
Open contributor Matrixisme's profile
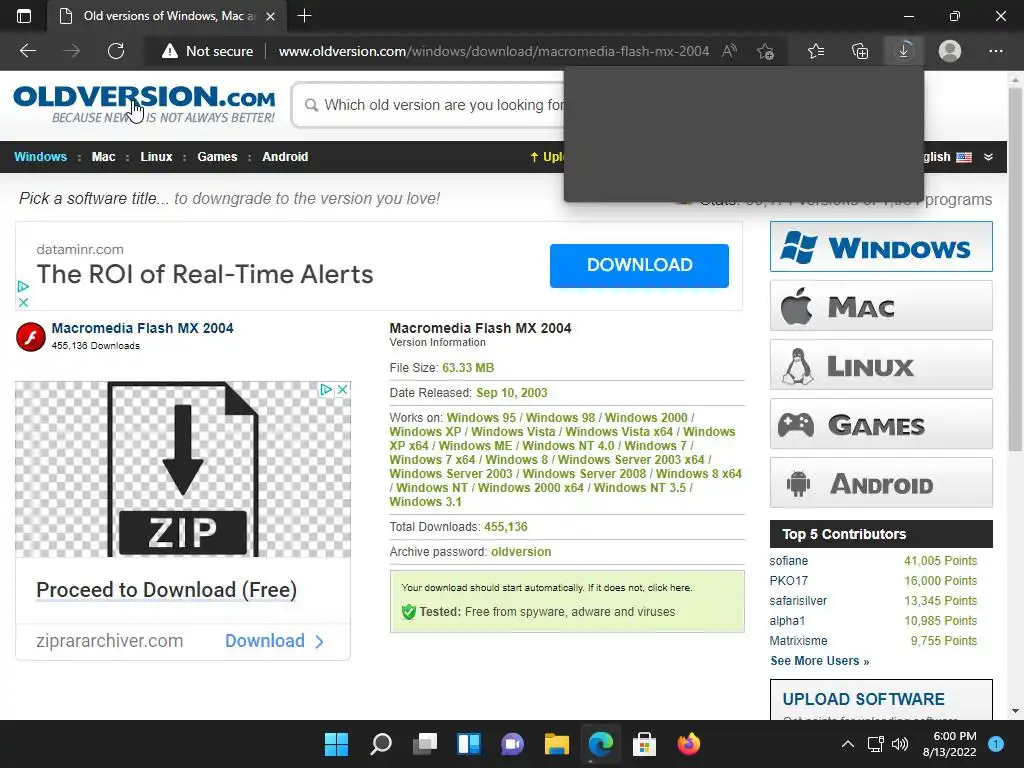pyautogui.click(x=798, y=641)
